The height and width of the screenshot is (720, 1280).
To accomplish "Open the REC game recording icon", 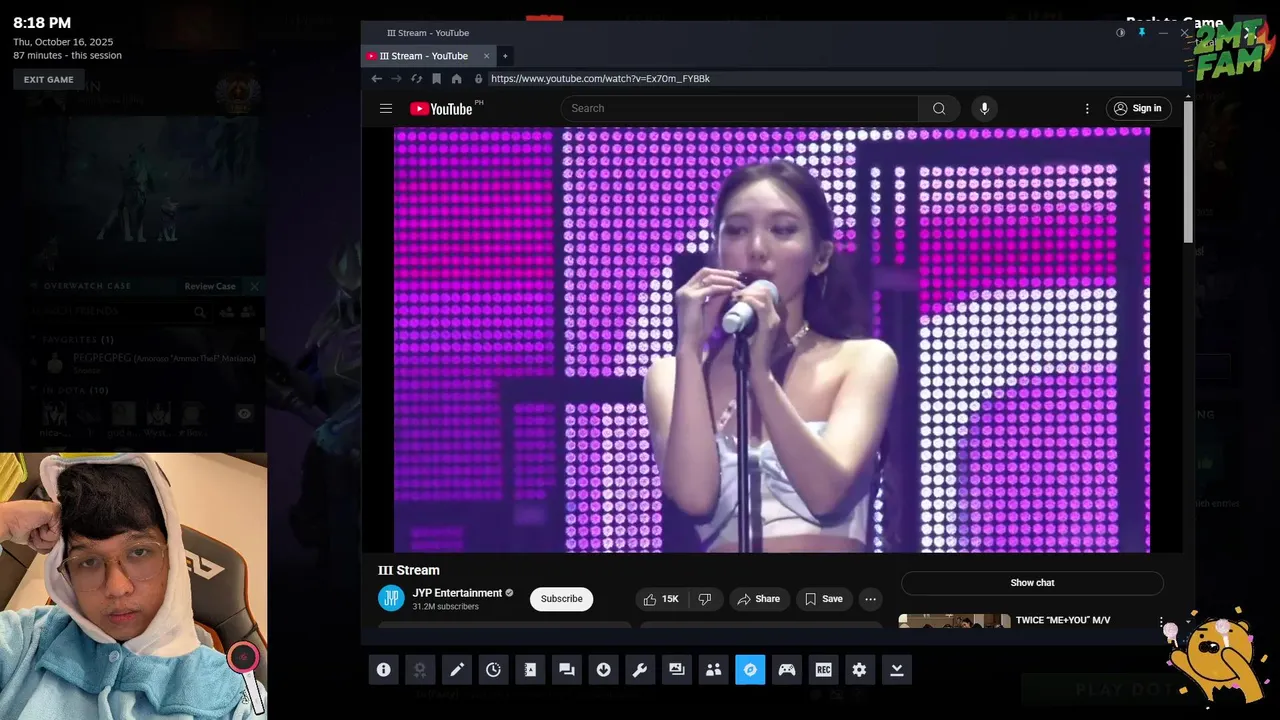I will pyautogui.click(x=823, y=670).
